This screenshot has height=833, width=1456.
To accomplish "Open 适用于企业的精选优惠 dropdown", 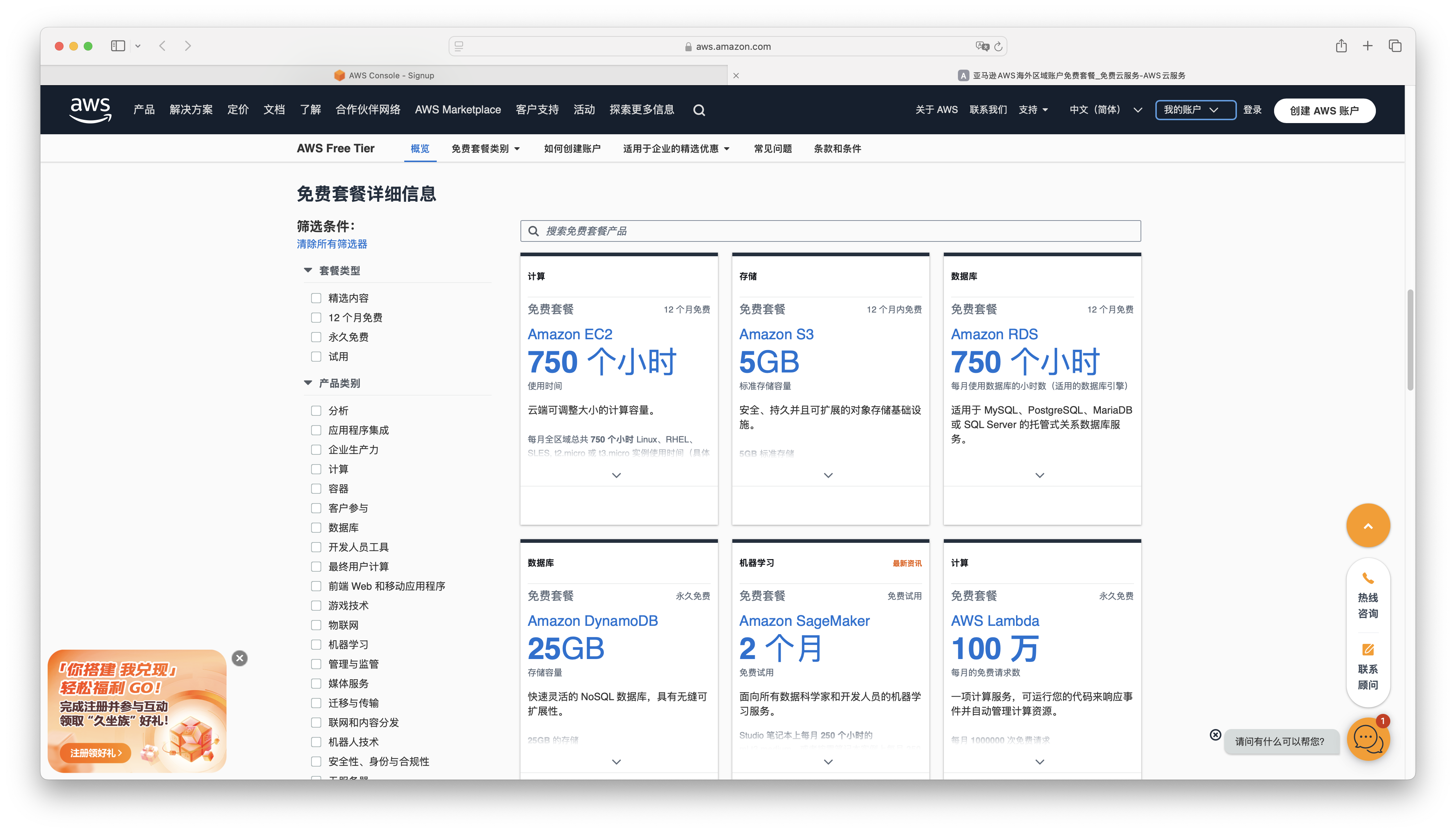I will pos(676,149).
